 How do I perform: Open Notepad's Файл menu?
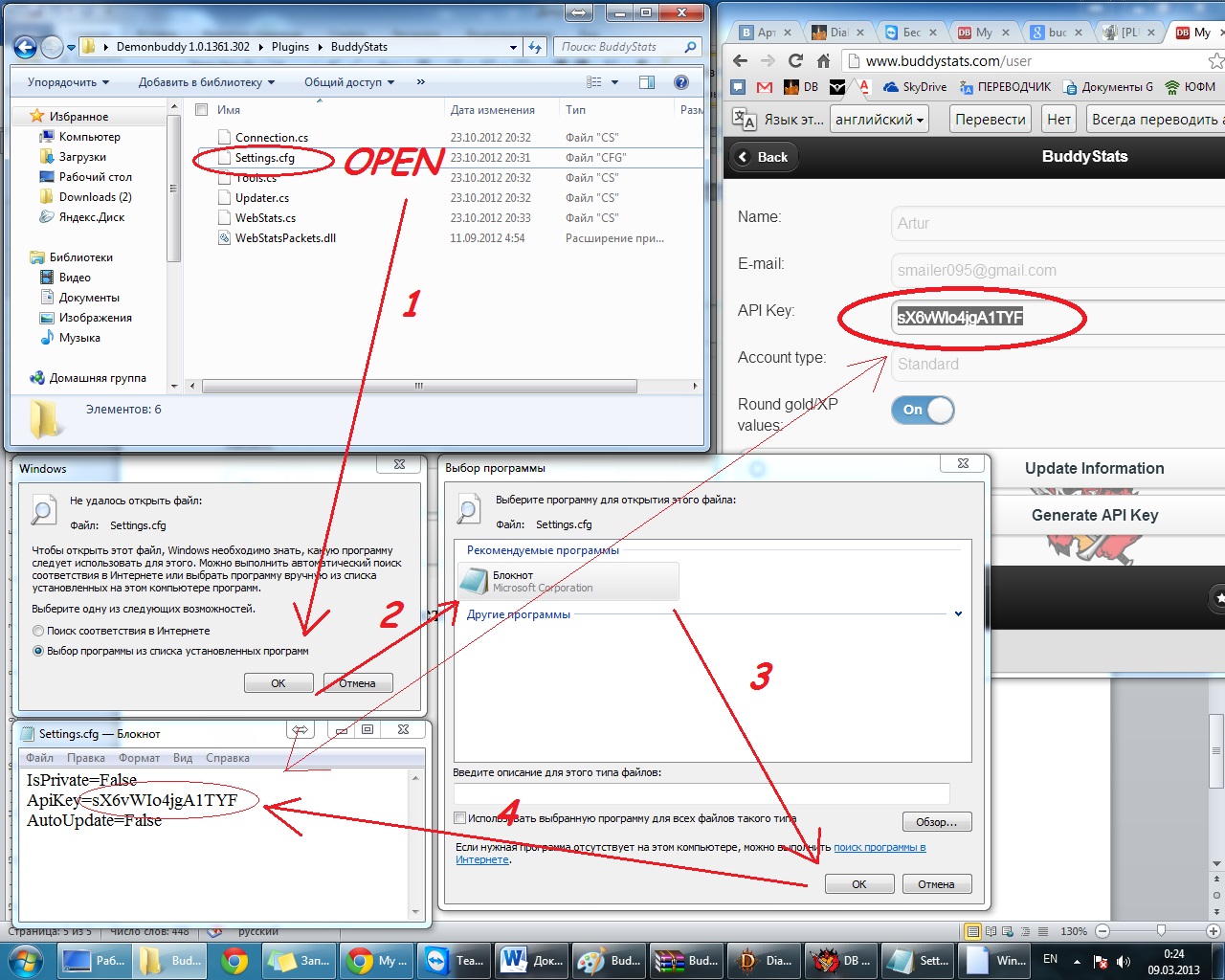point(40,758)
